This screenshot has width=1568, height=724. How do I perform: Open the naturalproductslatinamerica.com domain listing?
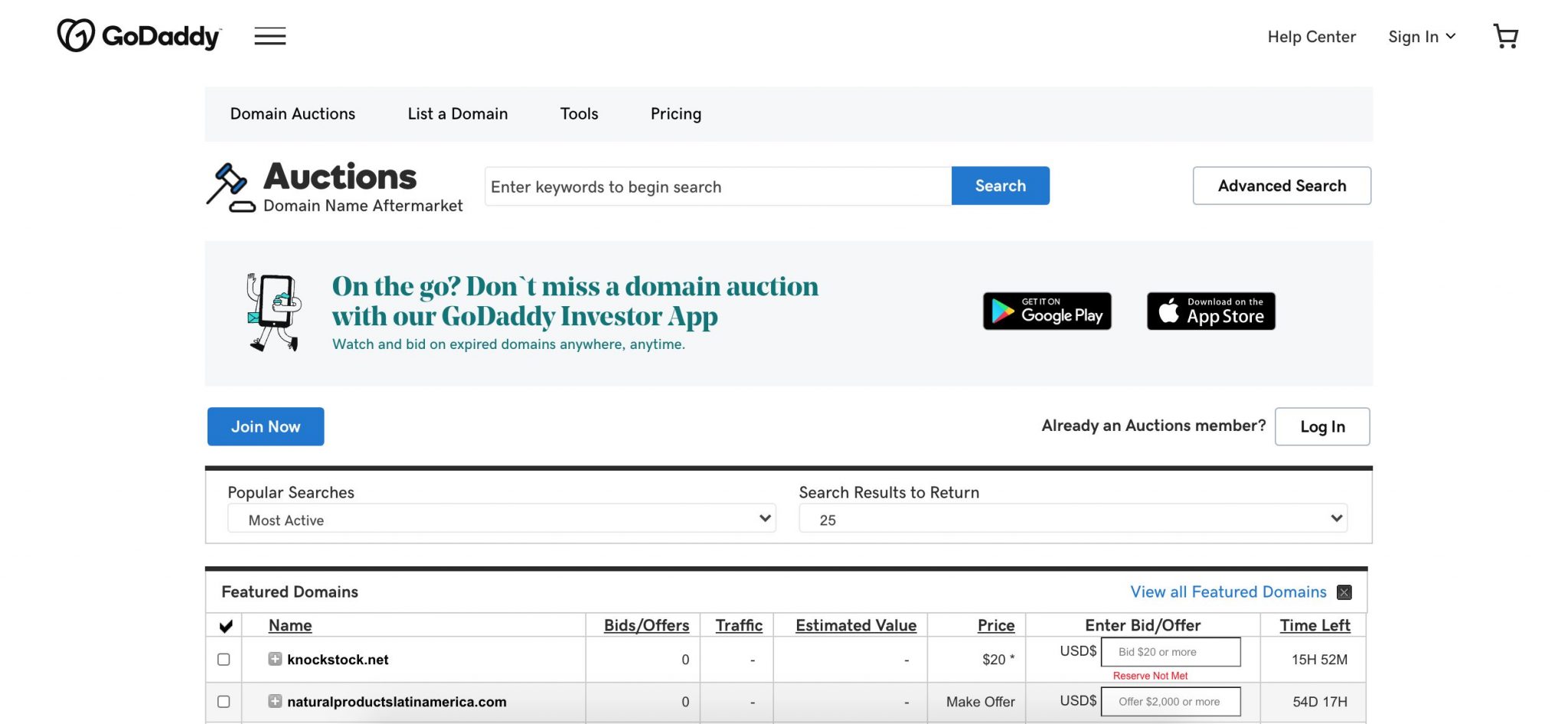pyautogui.click(x=397, y=702)
